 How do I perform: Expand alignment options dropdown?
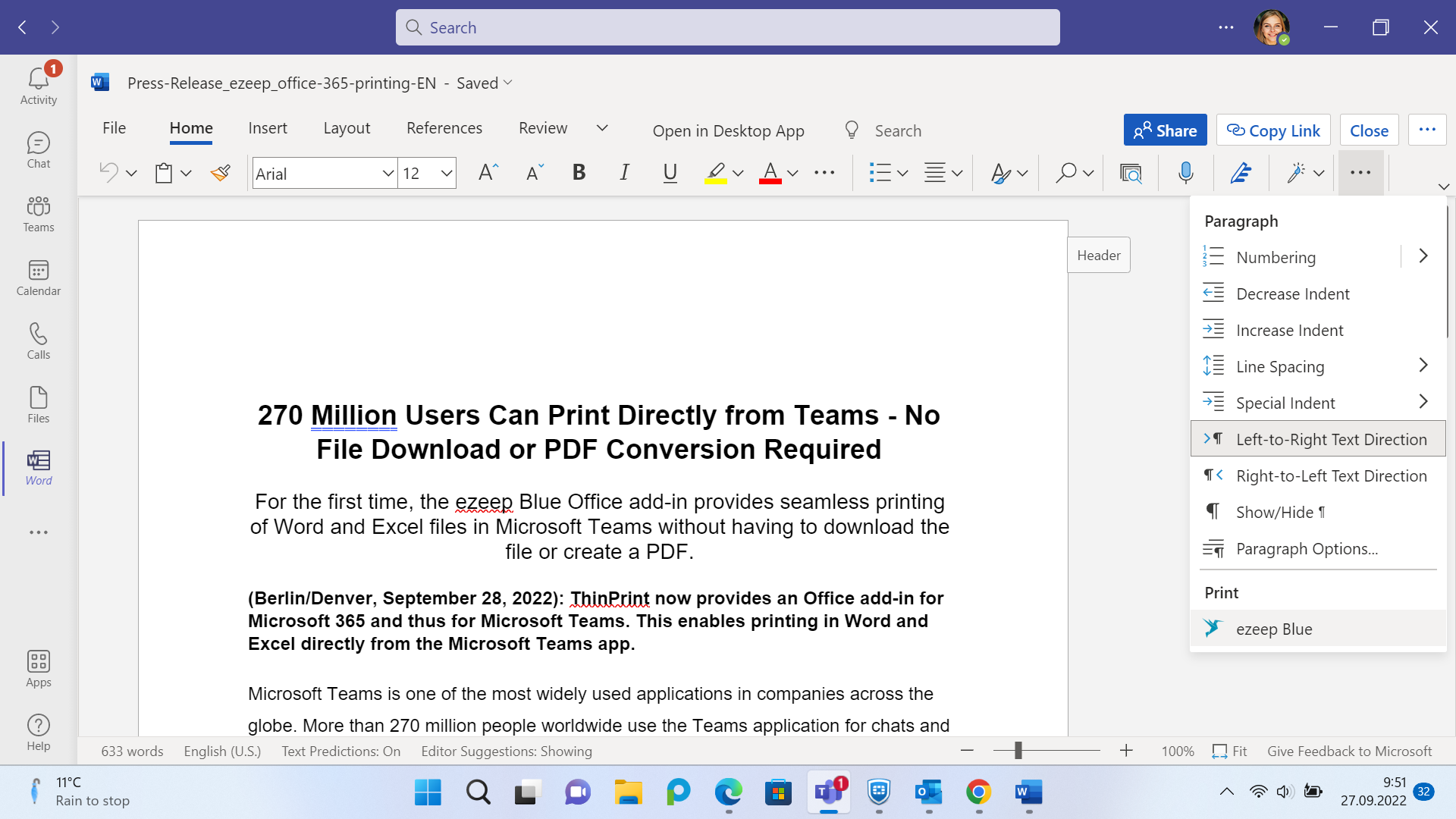tap(957, 174)
